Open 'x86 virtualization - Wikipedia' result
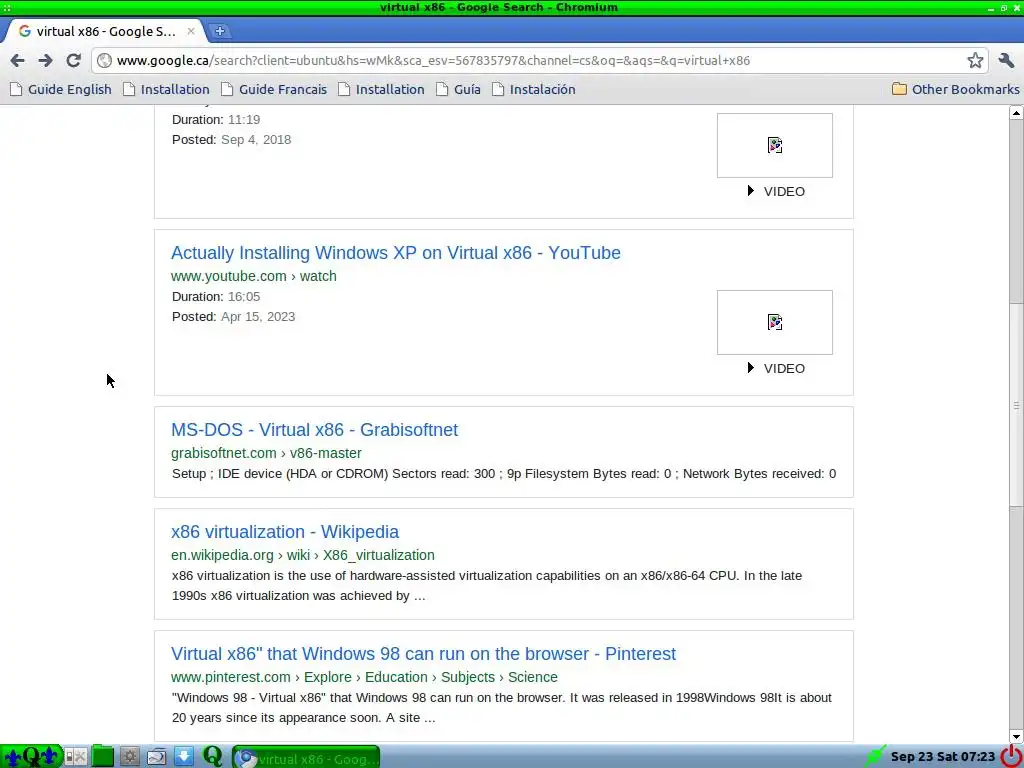The height and width of the screenshot is (768, 1024). coord(285,532)
